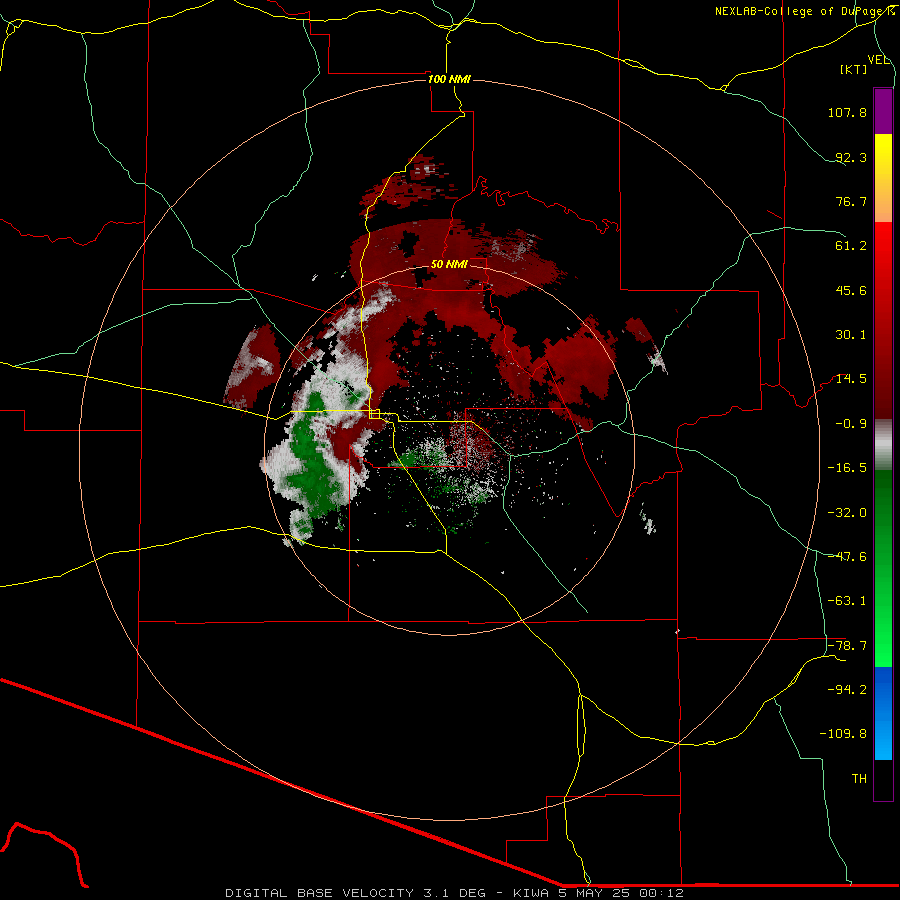Click the TH legend label
The image size is (900, 900).
click(x=859, y=779)
